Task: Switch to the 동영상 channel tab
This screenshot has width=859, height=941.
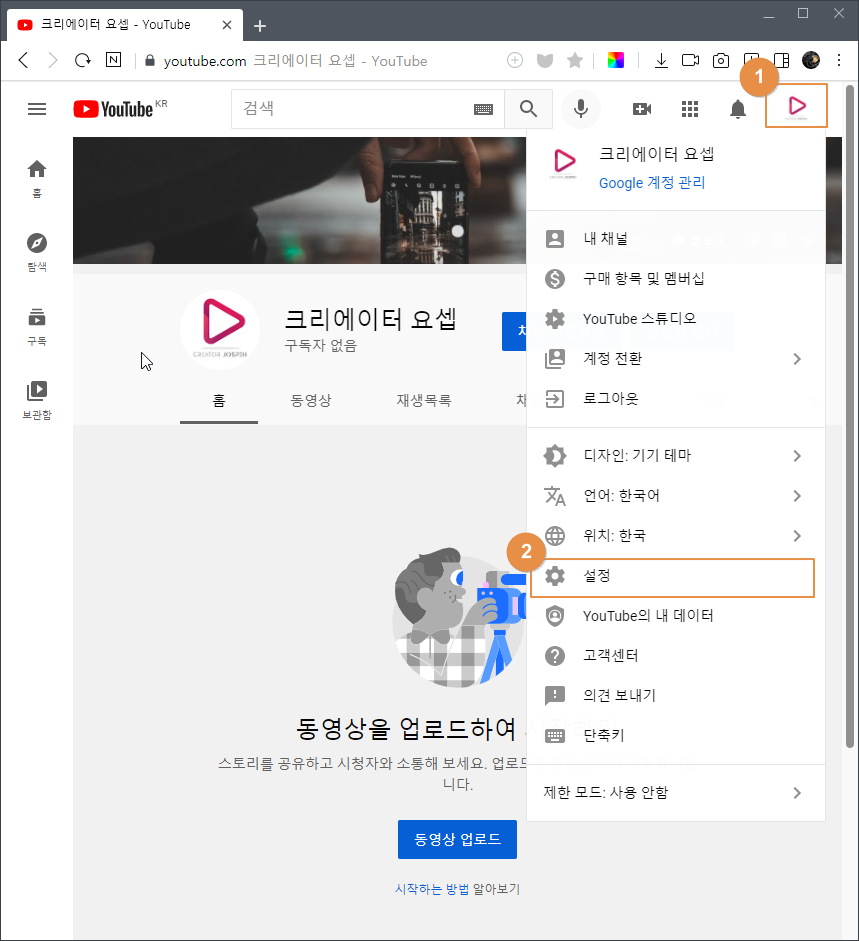Action: [311, 401]
